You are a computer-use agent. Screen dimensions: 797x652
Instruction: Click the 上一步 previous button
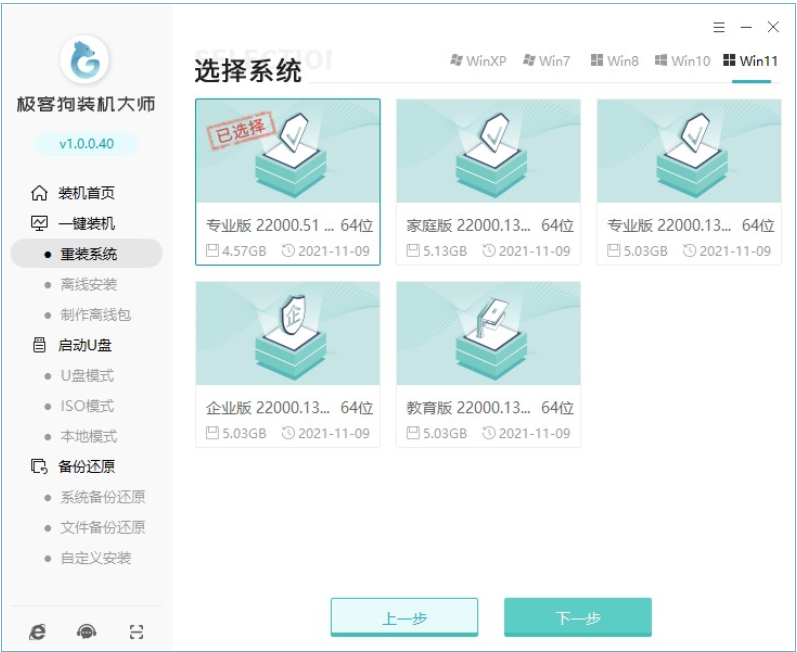coord(404,618)
